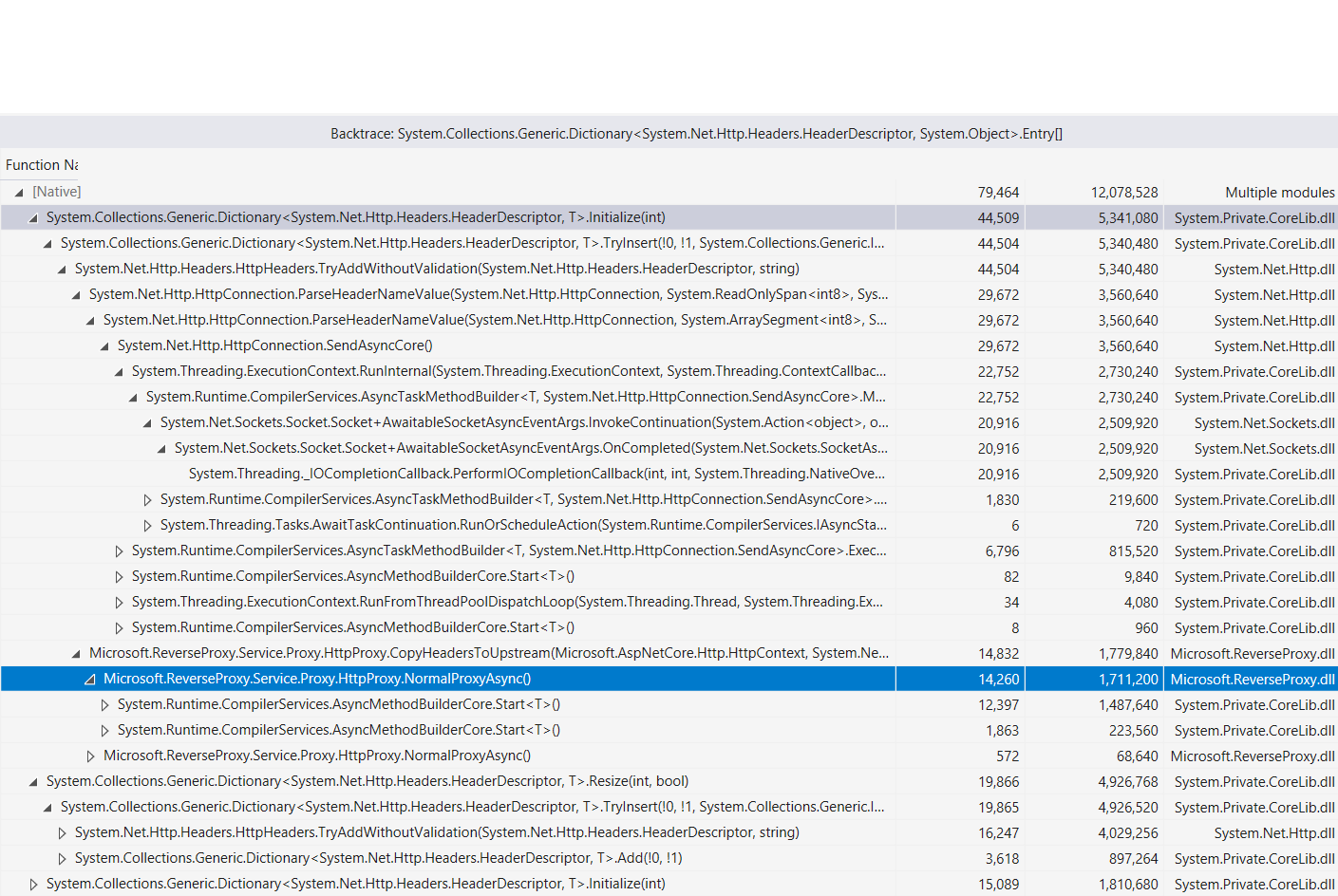Screen dimensions: 1338x896
Task: Expand the first AsyncMethodBuilderCore.Start<T>() node
Action: 119,576
